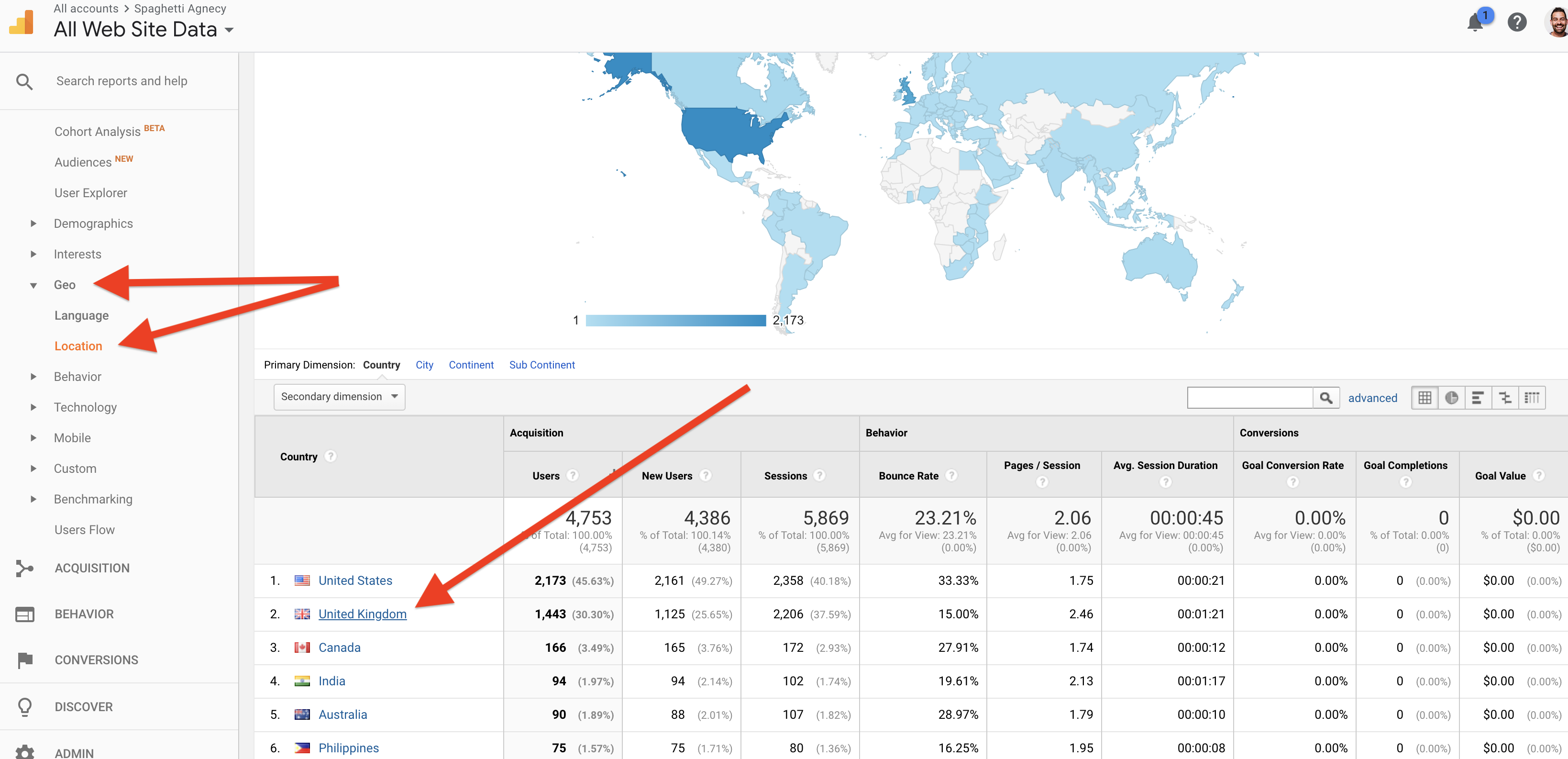Select the Continent dimension tab
Image resolution: width=1568 pixels, height=759 pixels.
pyautogui.click(x=471, y=364)
